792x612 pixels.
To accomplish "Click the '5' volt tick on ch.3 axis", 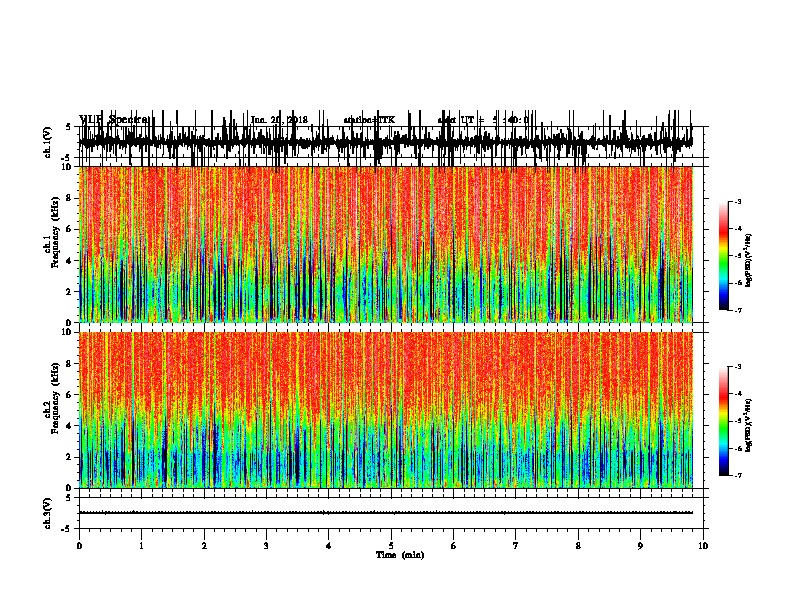I will coord(69,498).
